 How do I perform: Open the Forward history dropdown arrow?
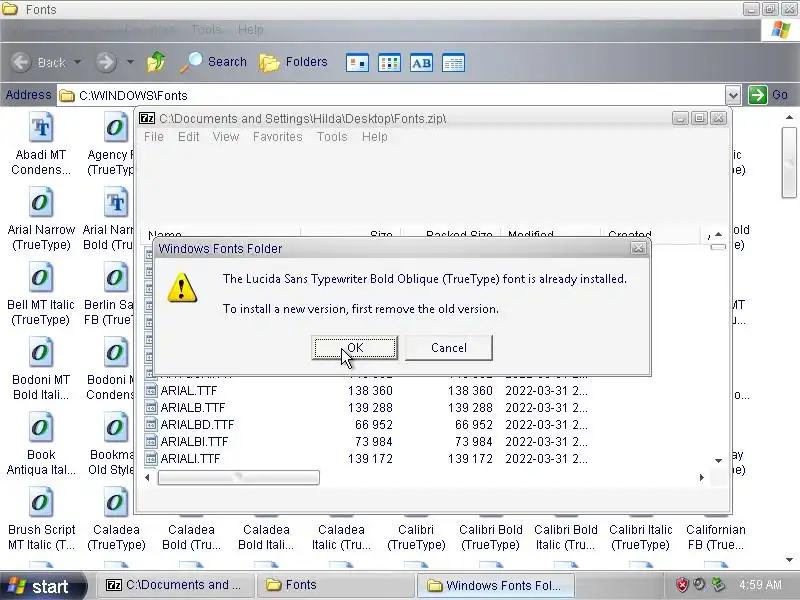point(130,62)
